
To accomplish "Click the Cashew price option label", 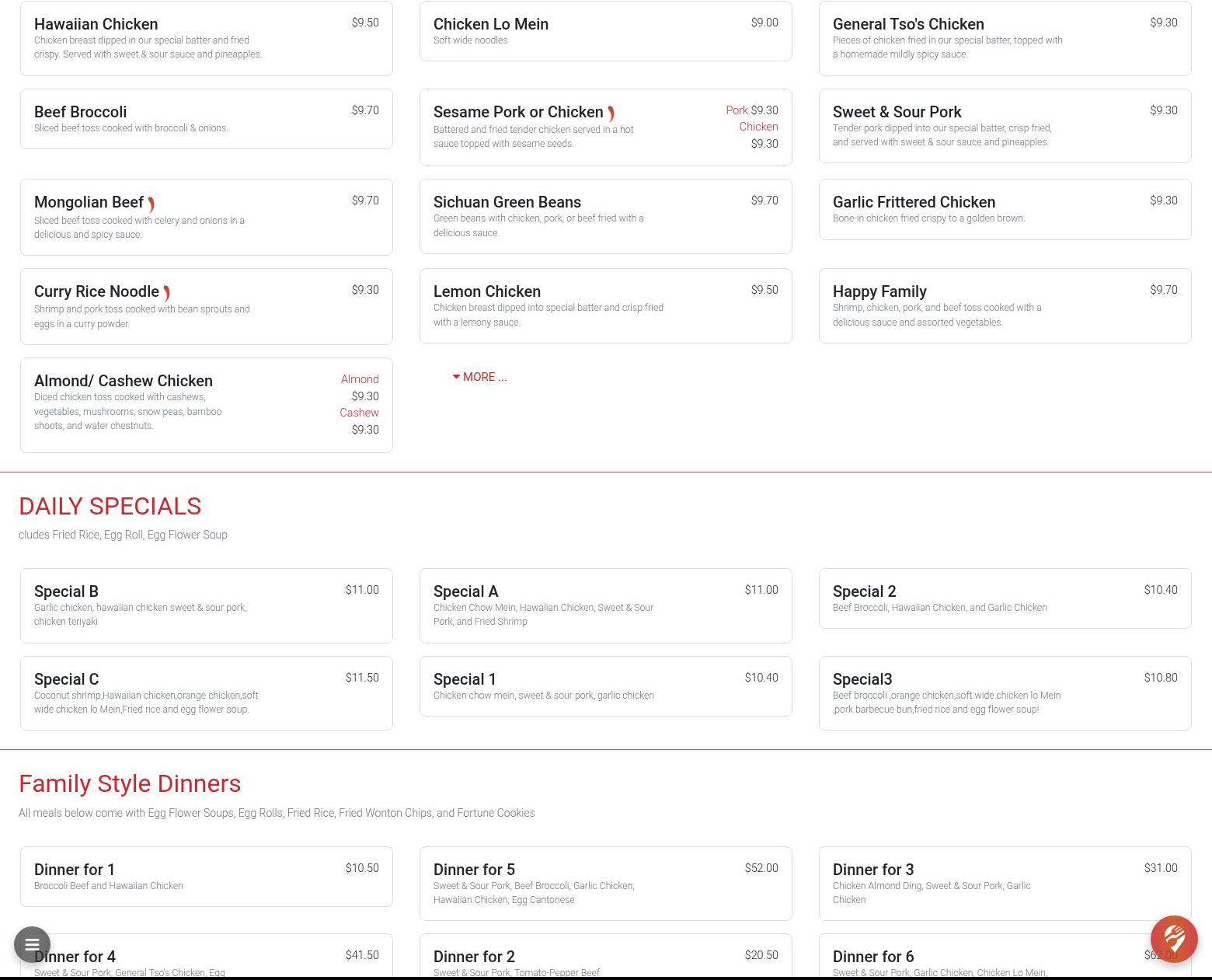I will coord(359,413).
